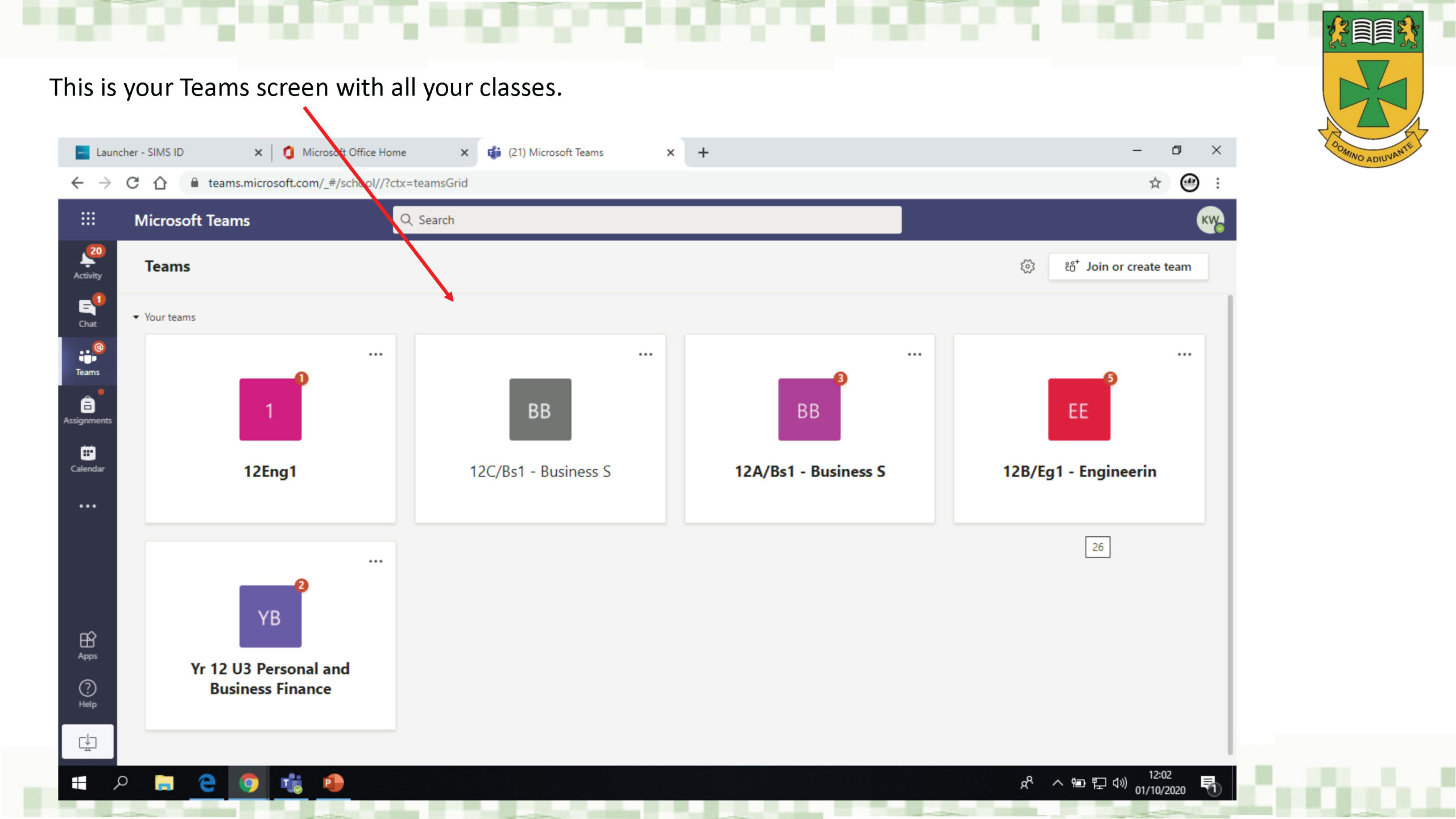1456x819 pixels.
Task: Open the Chat section in sidebar
Action: pyautogui.click(x=88, y=312)
